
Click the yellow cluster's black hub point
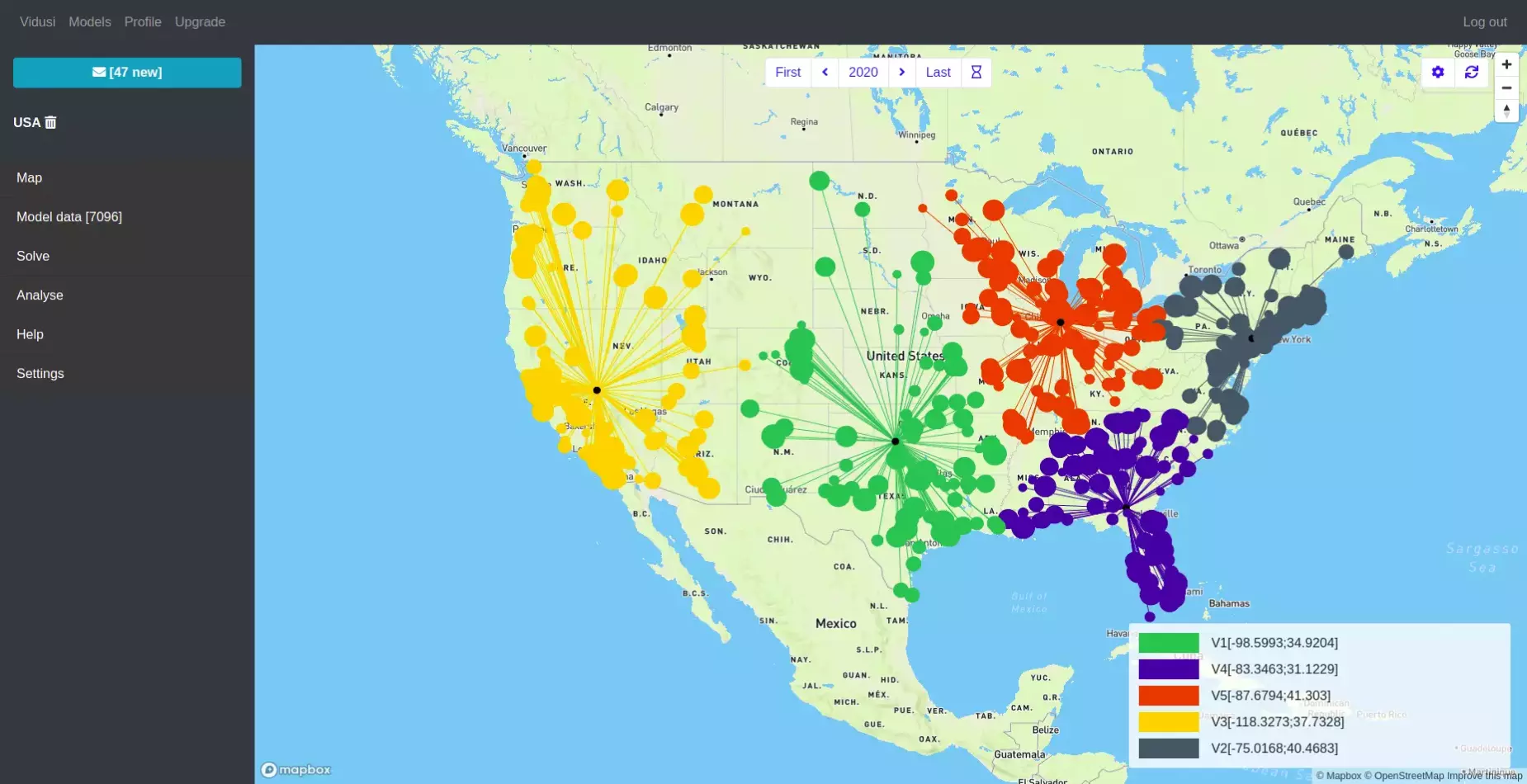tap(597, 390)
